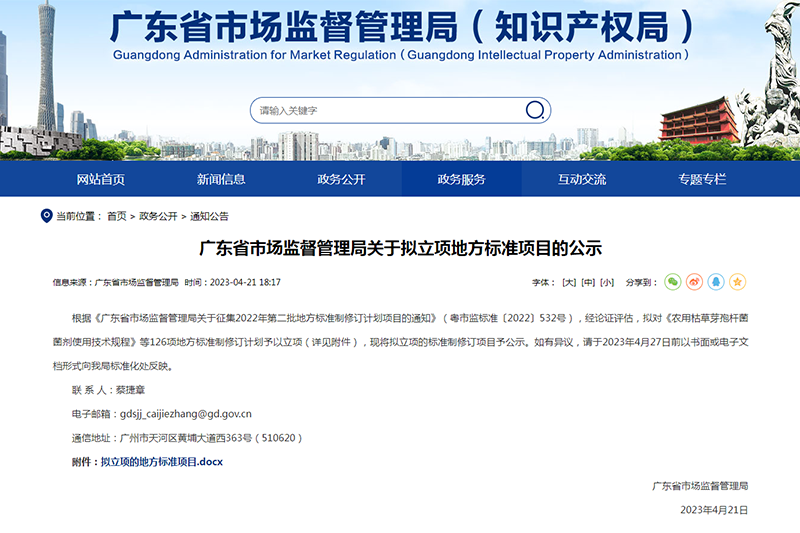The height and width of the screenshot is (533, 800).
Task: Open 网站首页 navigation tab
Action: click(x=101, y=179)
